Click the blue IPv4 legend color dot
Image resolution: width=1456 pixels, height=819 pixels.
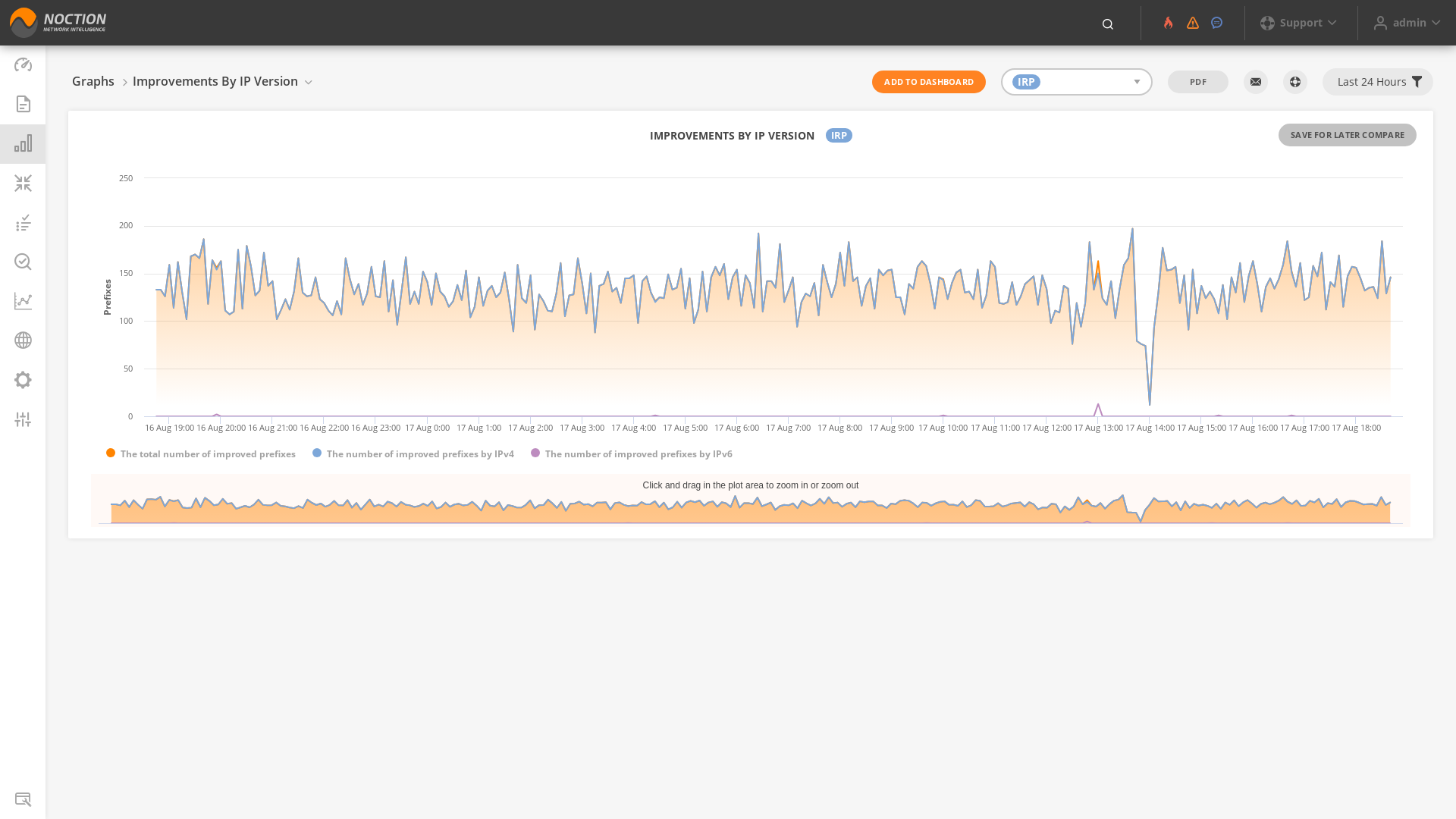(317, 453)
